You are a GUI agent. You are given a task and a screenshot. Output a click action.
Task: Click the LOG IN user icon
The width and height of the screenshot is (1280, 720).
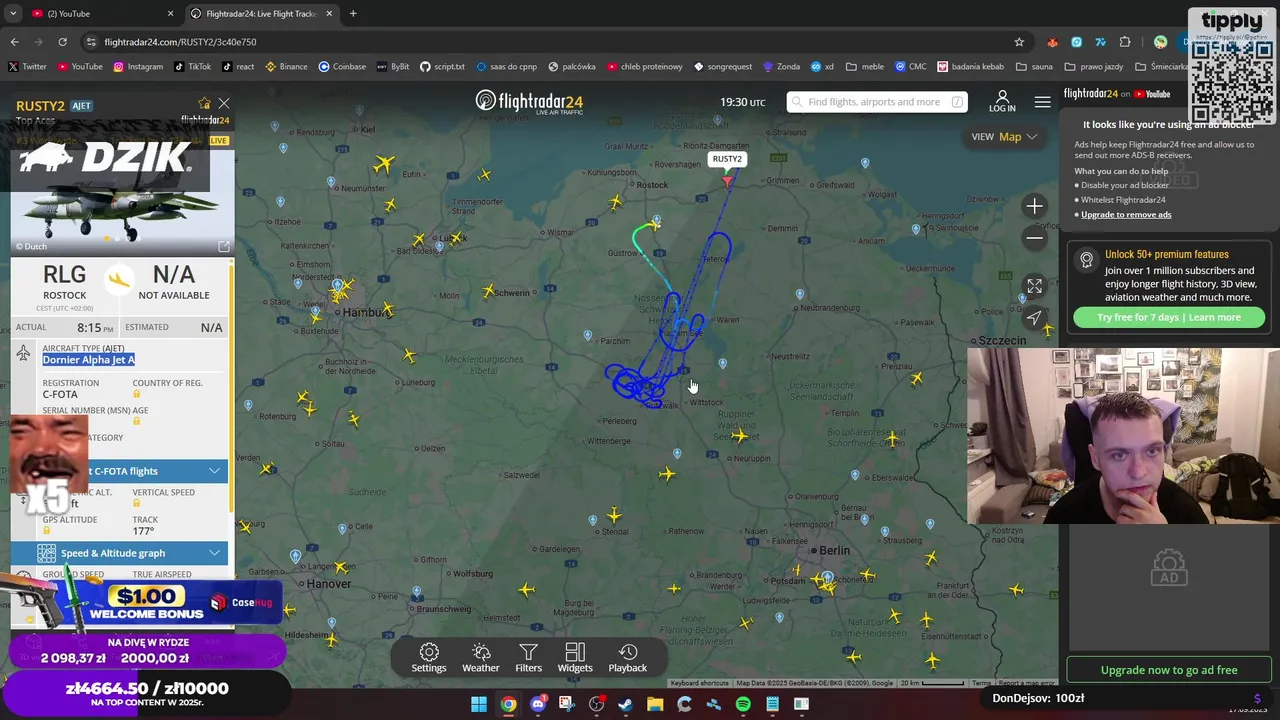coord(1002,102)
